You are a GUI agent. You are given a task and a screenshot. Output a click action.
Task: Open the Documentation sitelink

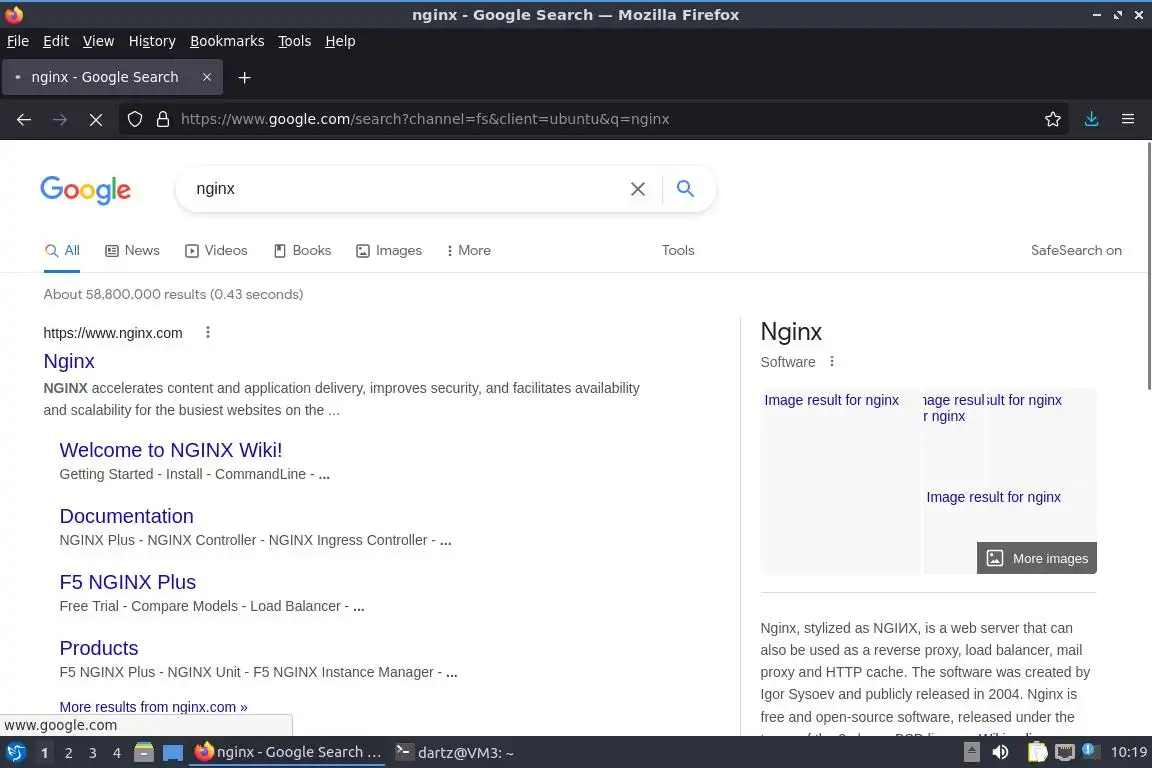pyautogui.click(x=126, y=516)
